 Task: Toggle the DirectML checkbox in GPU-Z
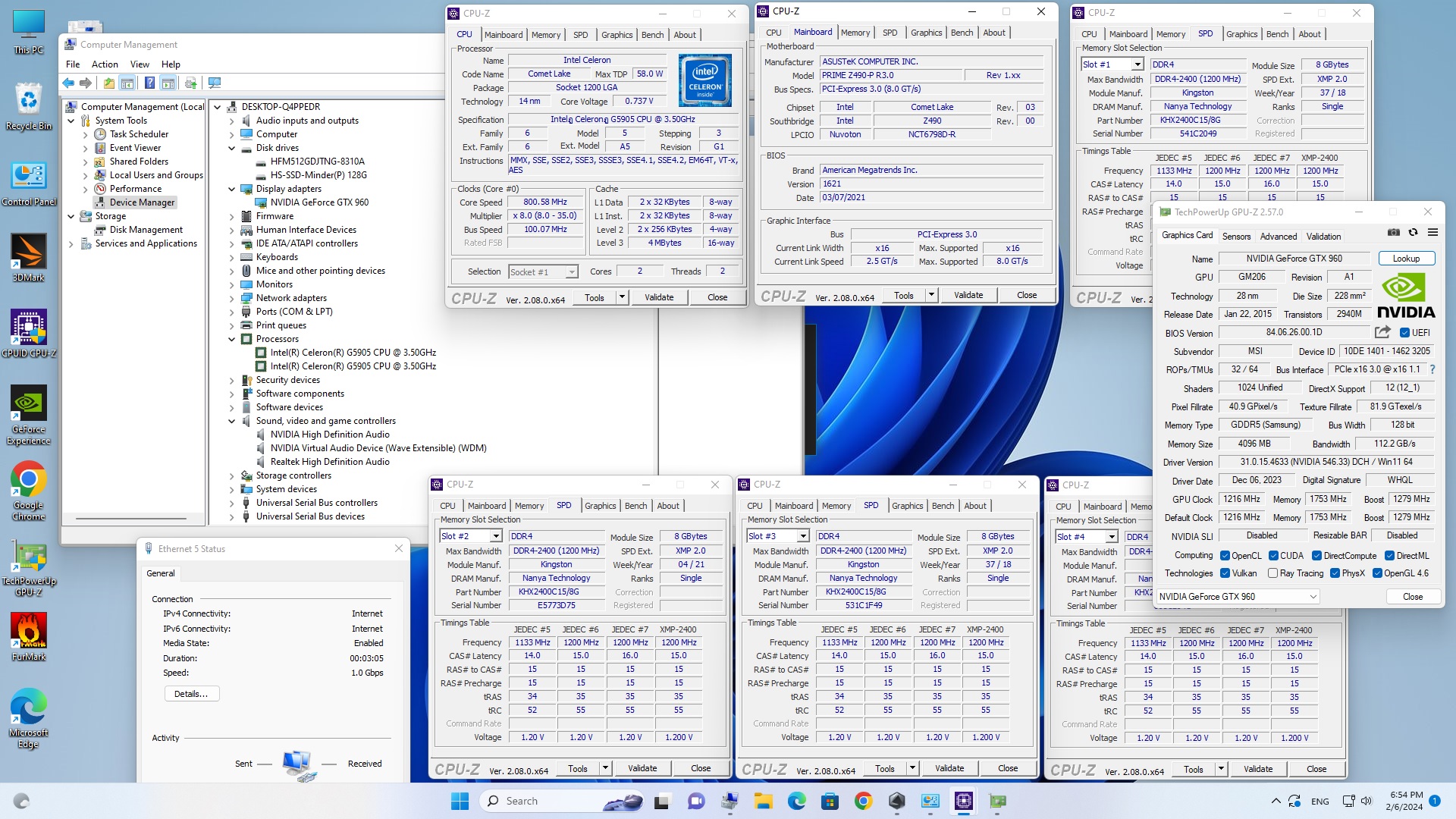click(x=1390, y=556)
